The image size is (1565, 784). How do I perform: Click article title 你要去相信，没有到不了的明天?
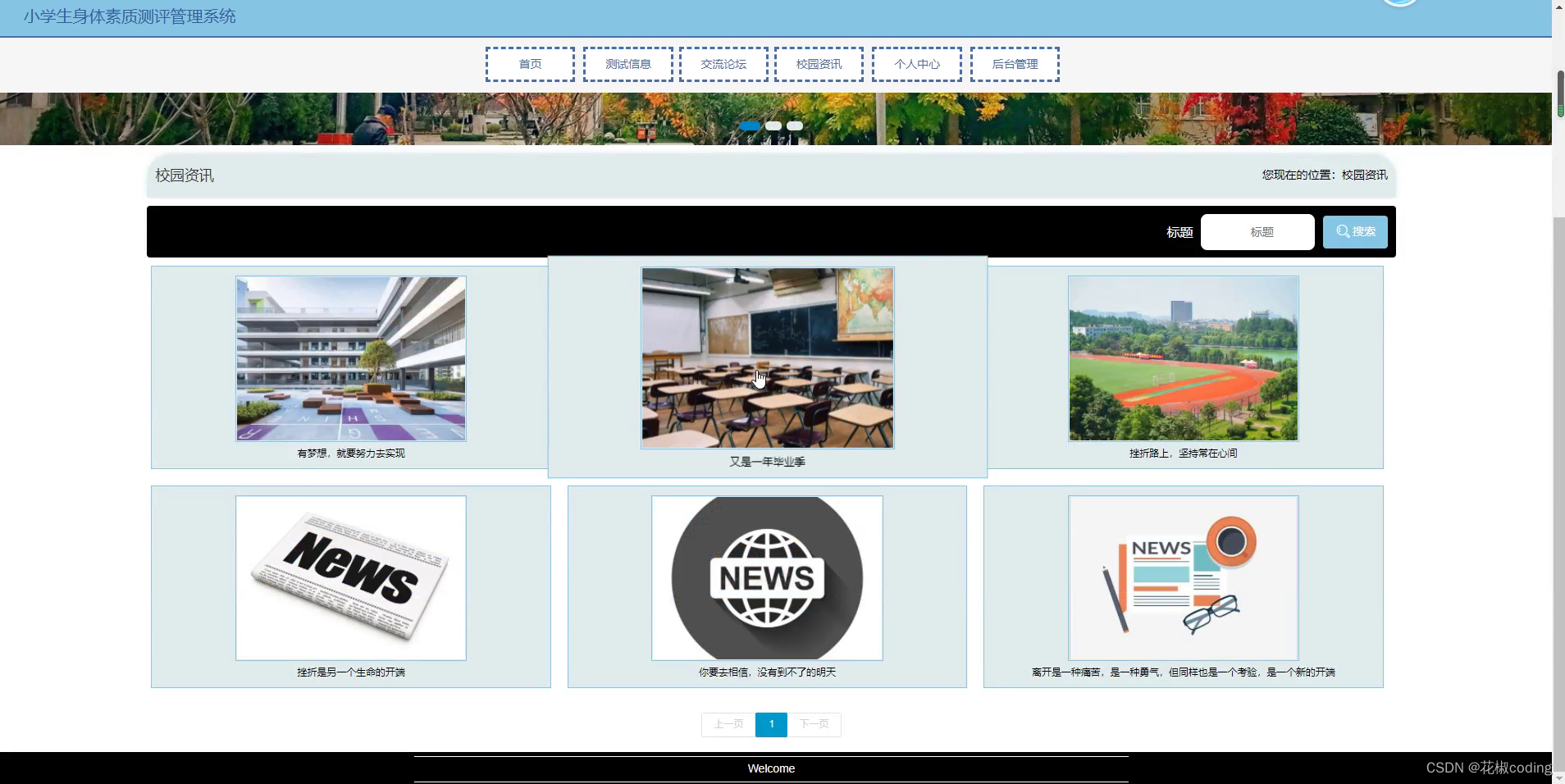(x=767, y=672)
